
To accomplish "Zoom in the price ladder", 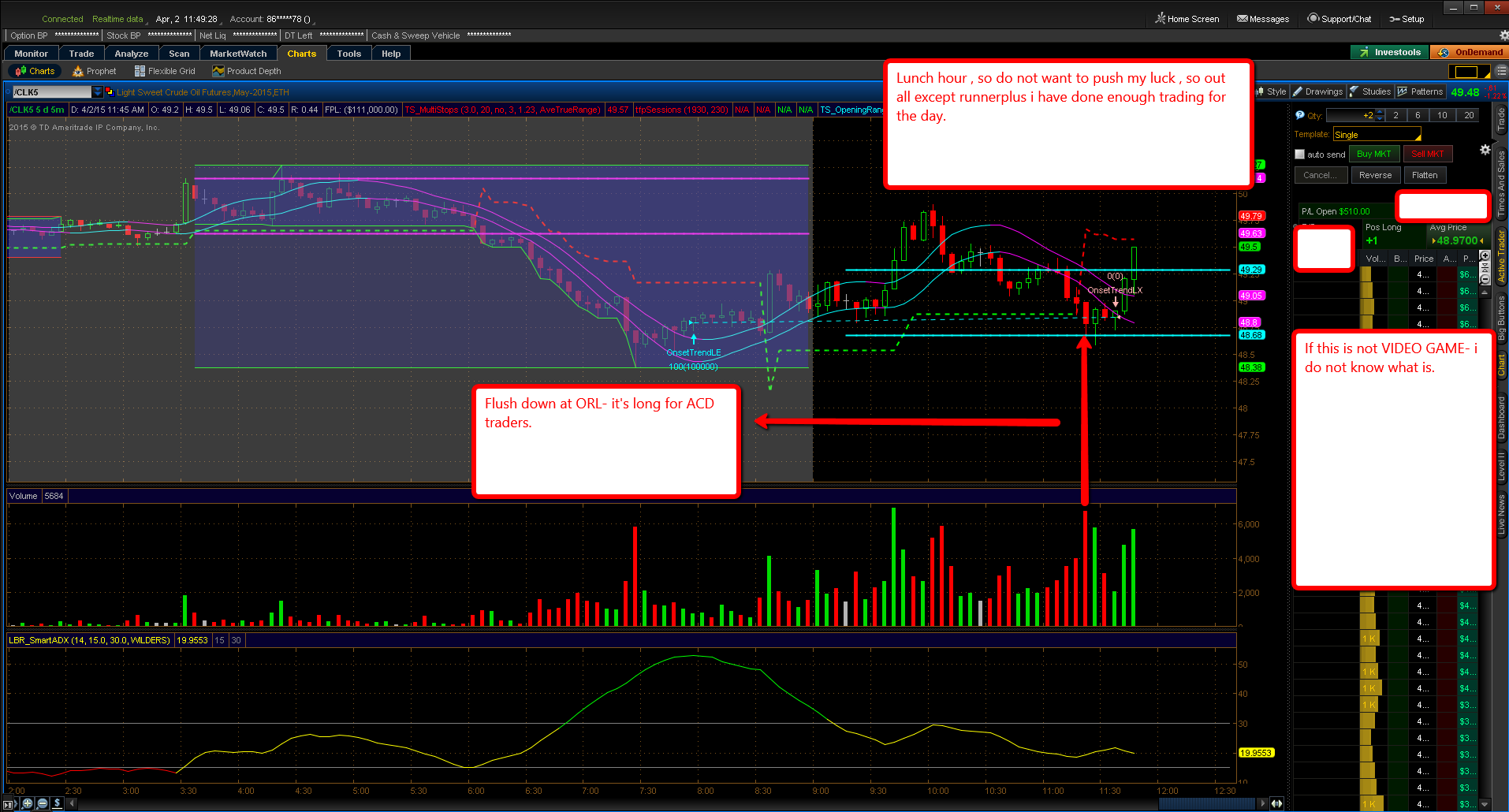I will 1485,255.
